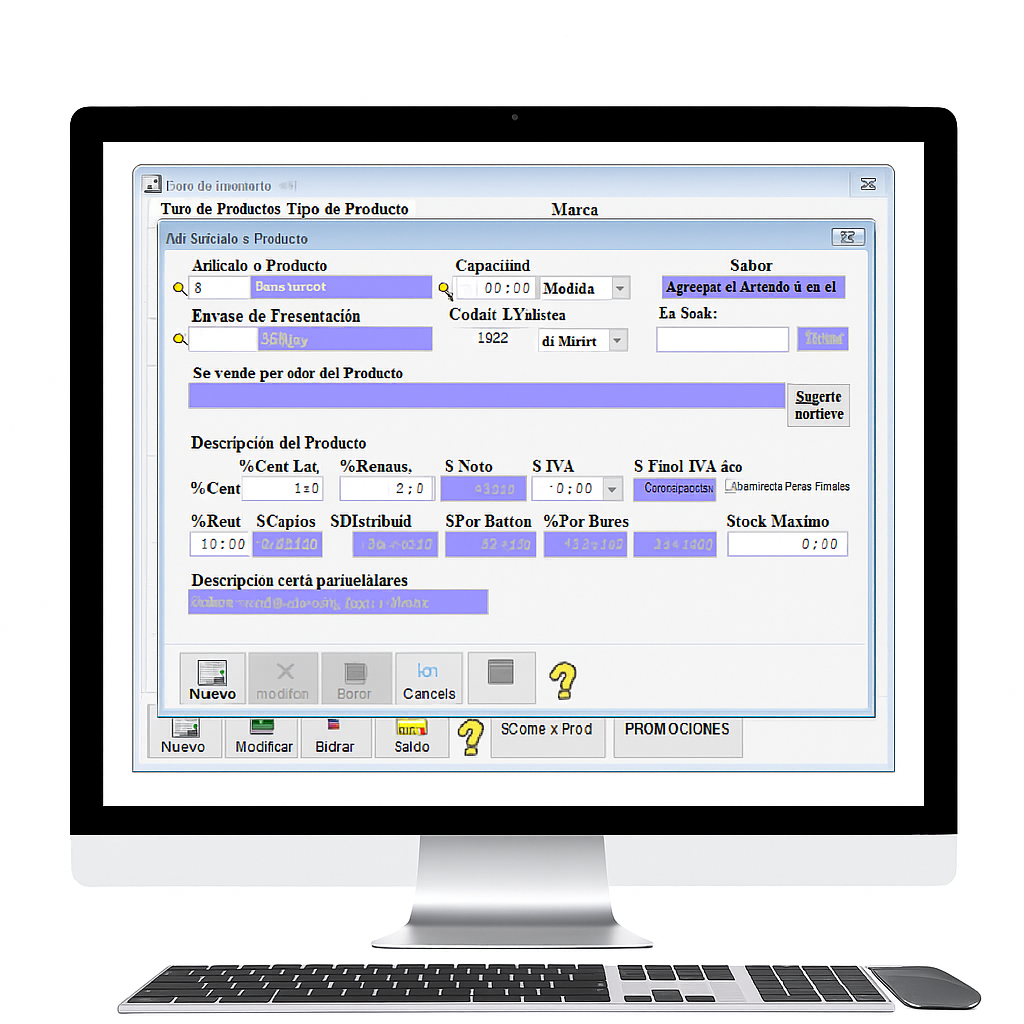1024x1024 pixels.
Task: Click the Saldo icon in bottom toolbar
Action: [x=411, y=735]
